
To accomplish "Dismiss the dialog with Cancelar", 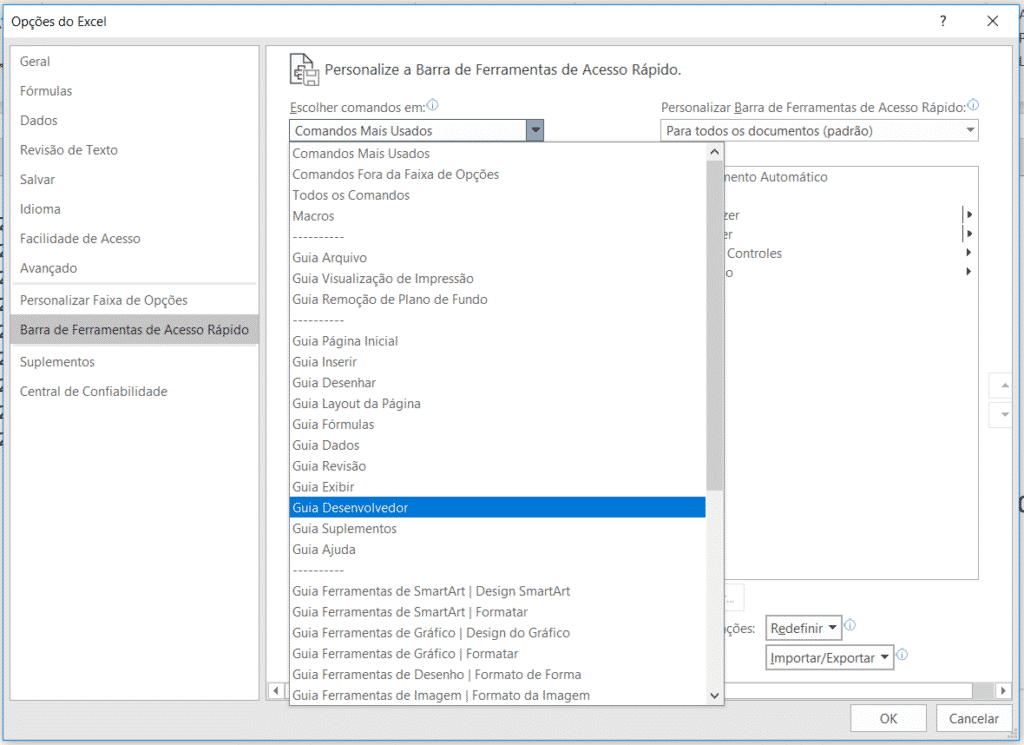I will [974, 718].
